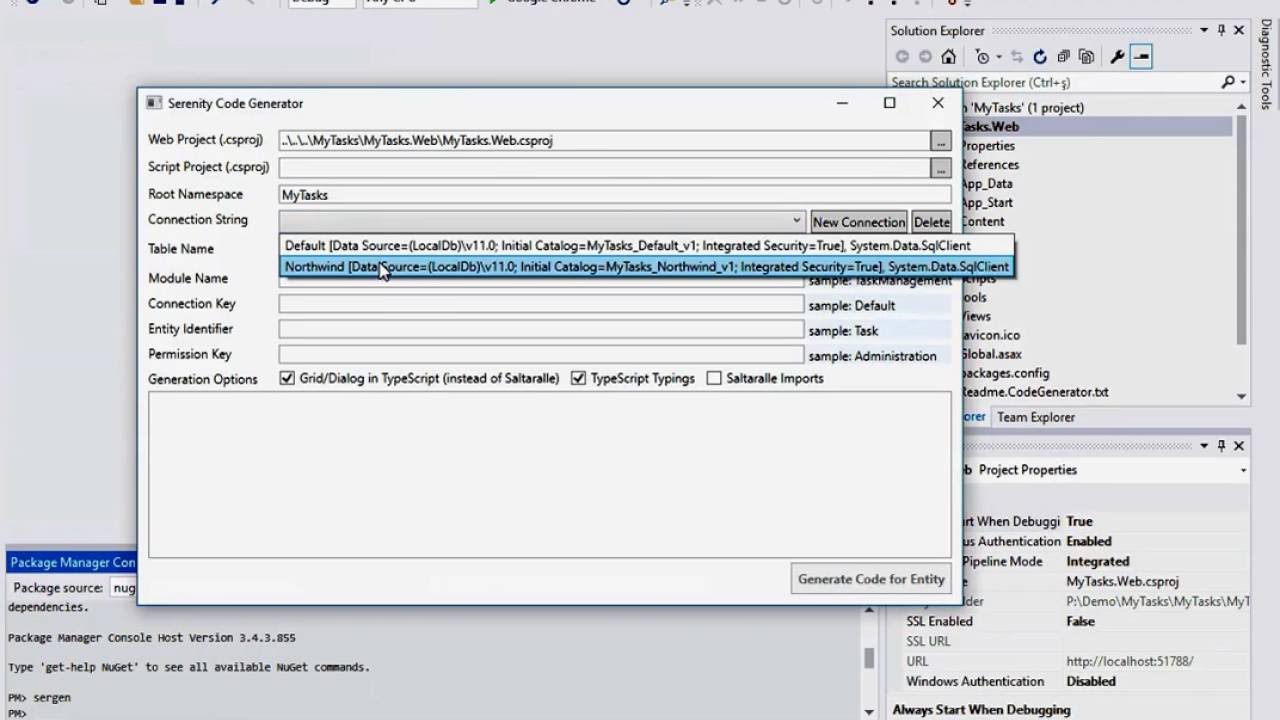Toggle the Pending Changes Filter clock icon
Screen dimensions: 1280x720
[x=983, y=57]
